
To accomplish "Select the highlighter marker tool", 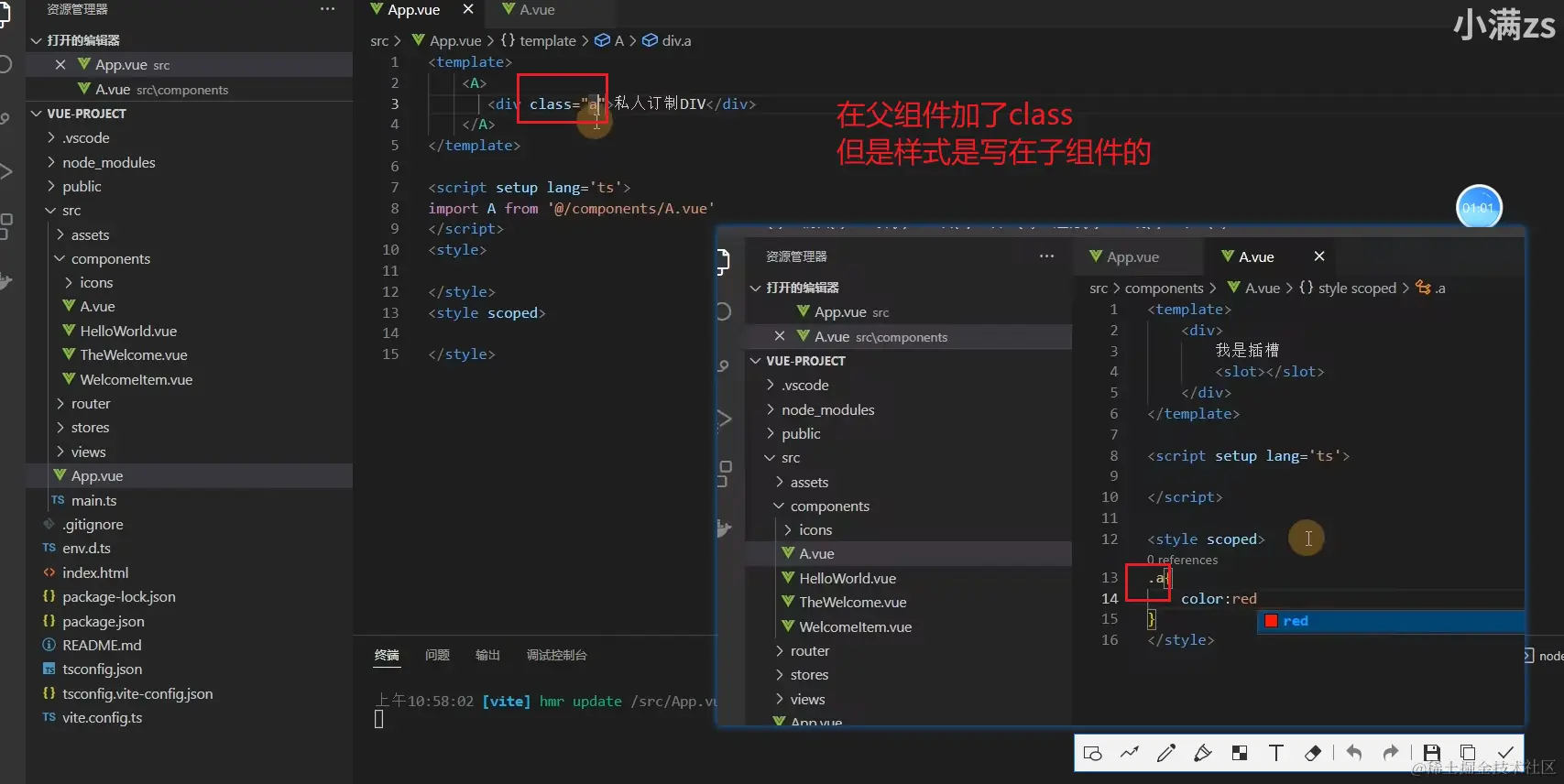I will (1202, 753).
